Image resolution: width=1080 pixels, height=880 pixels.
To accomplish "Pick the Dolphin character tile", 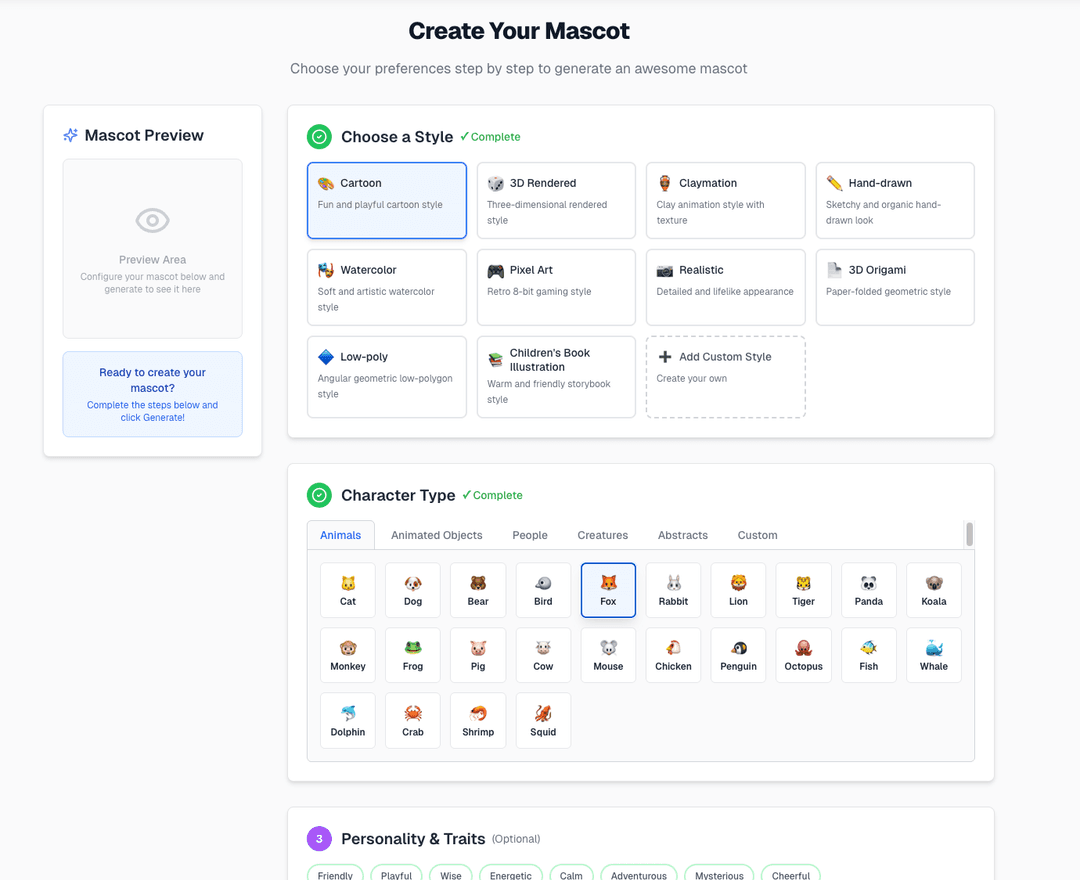I will point(348,720).
